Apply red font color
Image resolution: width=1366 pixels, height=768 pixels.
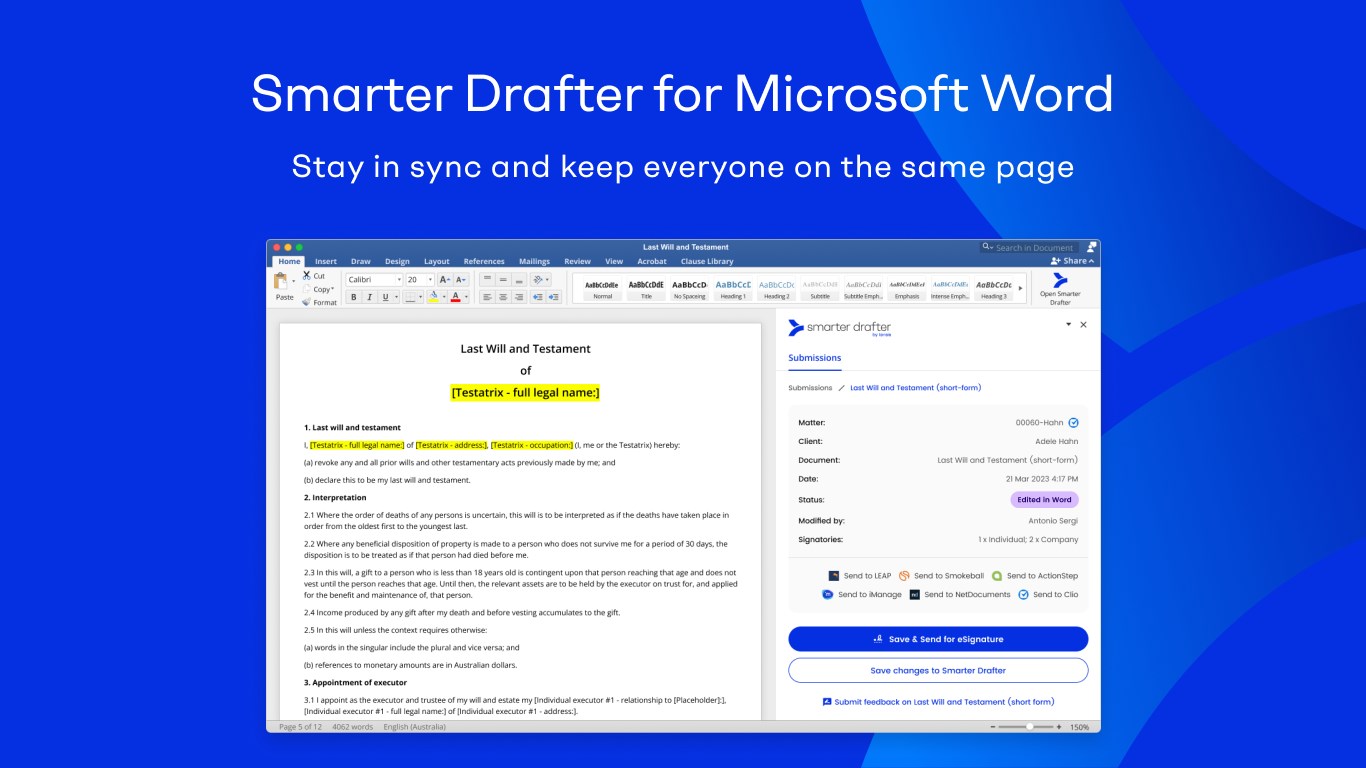[456, 296]
